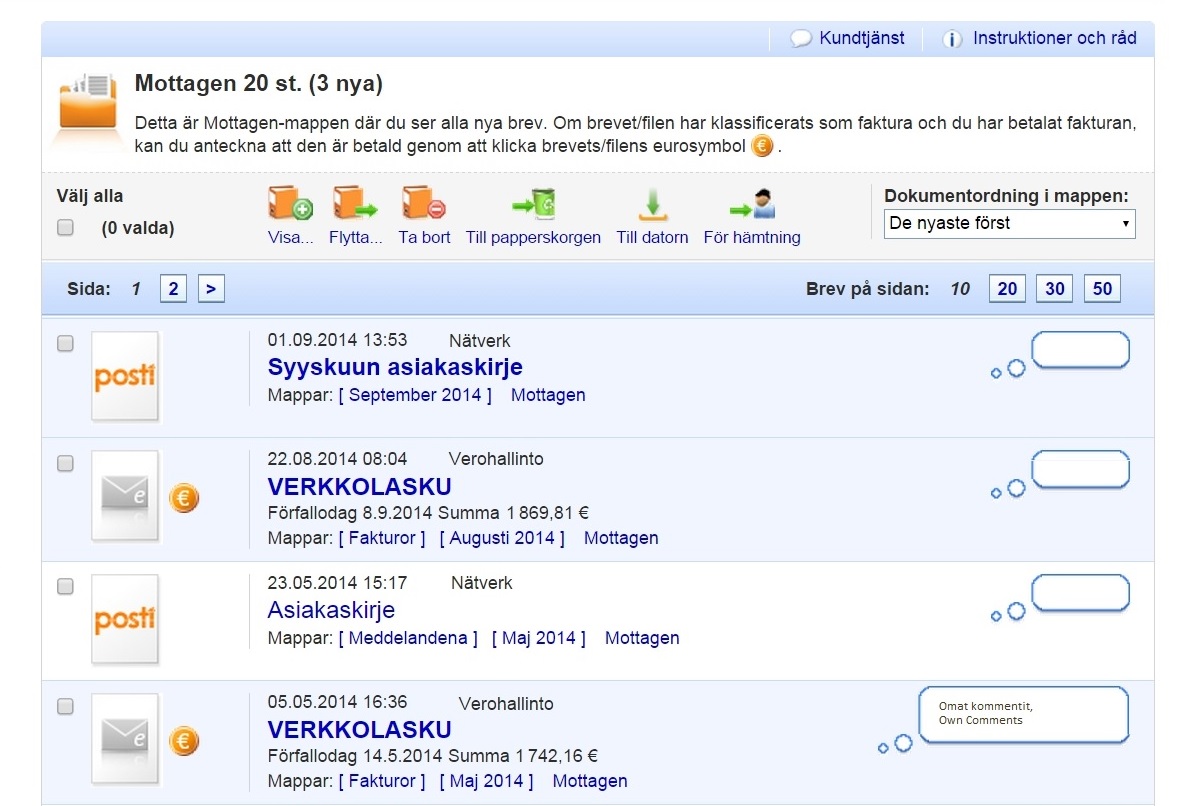Image resolution: width=1199 pixels, height=806 pixels.
Task: Toggle the Välj alla checkbox
Action: (66, 228)
